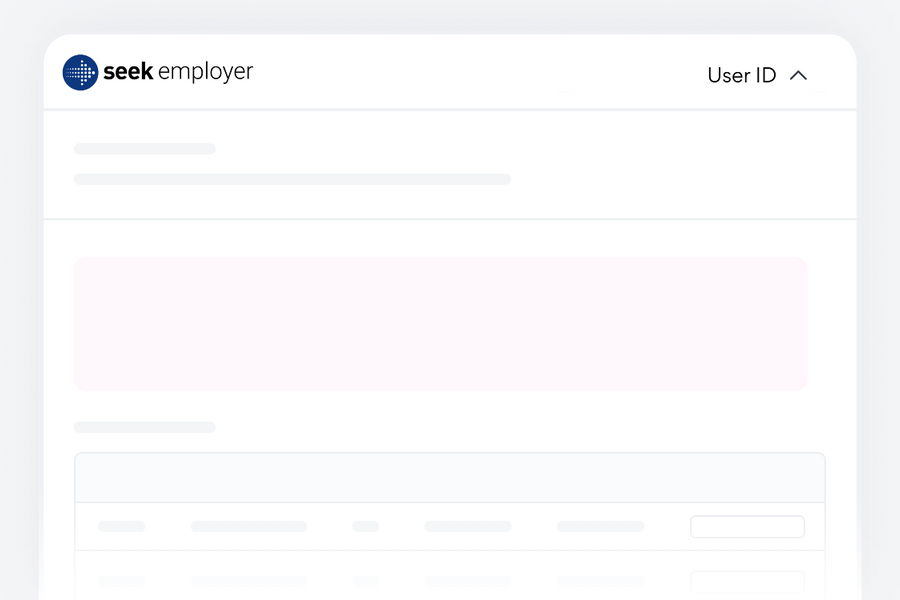Screen dimensions: 900x600
Task: Click the smallest placeholder in first row
Action: click(365, 526)
